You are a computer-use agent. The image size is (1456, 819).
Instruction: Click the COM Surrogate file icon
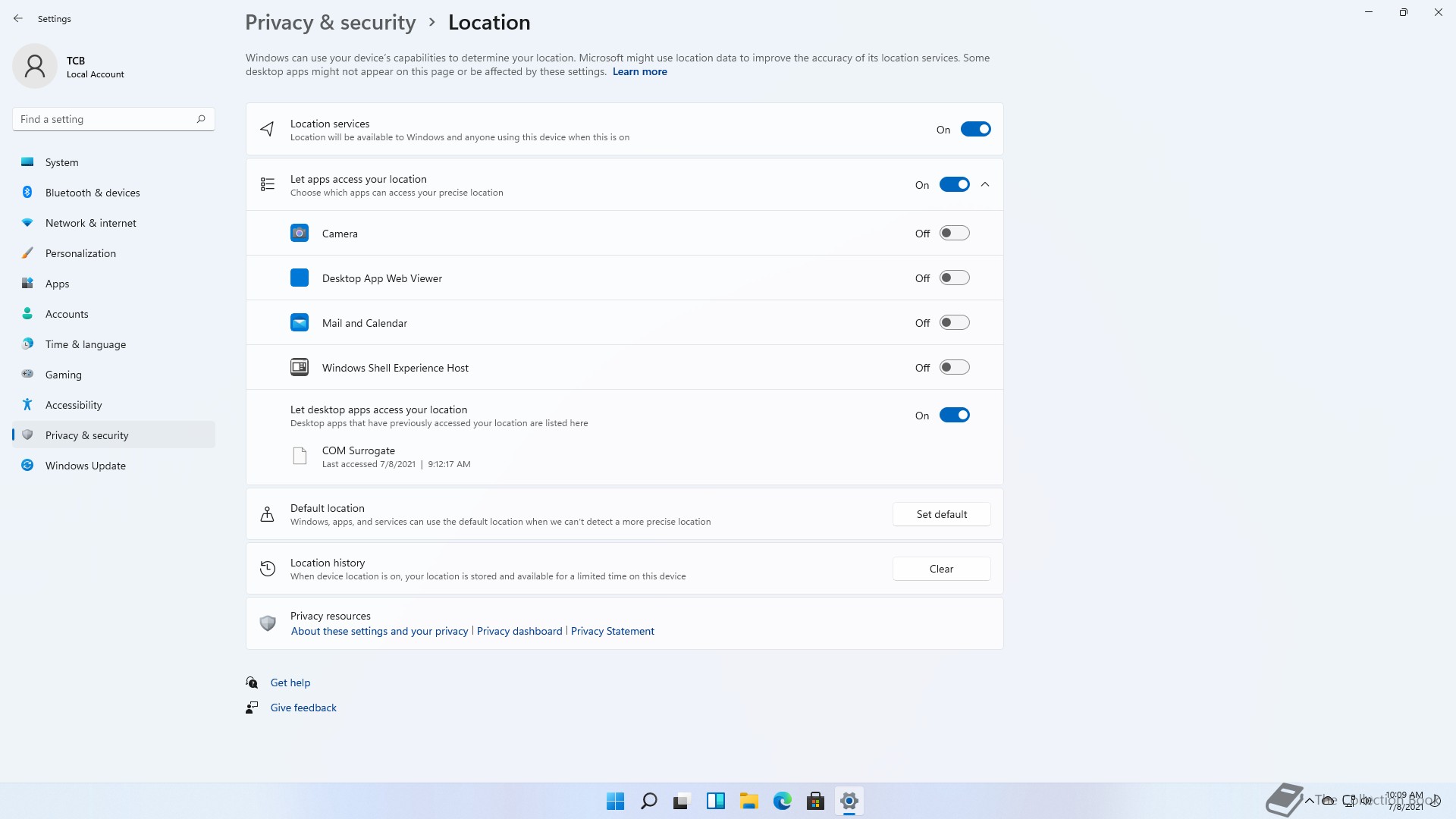coord(300,456)
